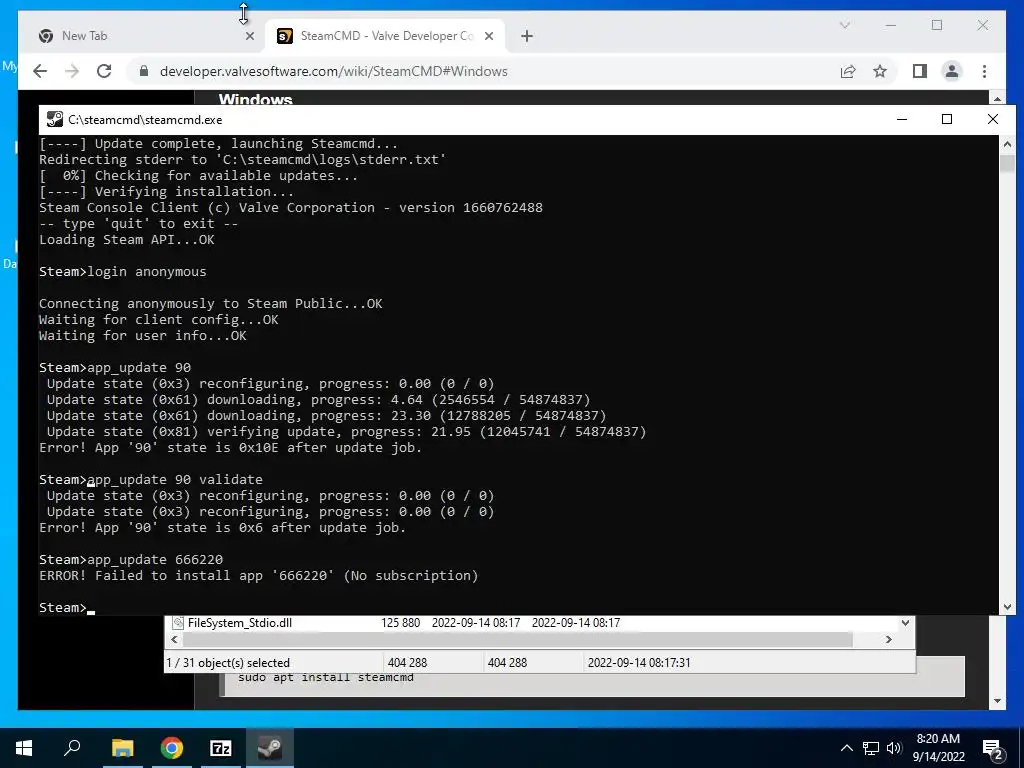The width and height of the screenshot is (1024, 768).
Task: Reload the Valve developer page
Action: (104, 71)
